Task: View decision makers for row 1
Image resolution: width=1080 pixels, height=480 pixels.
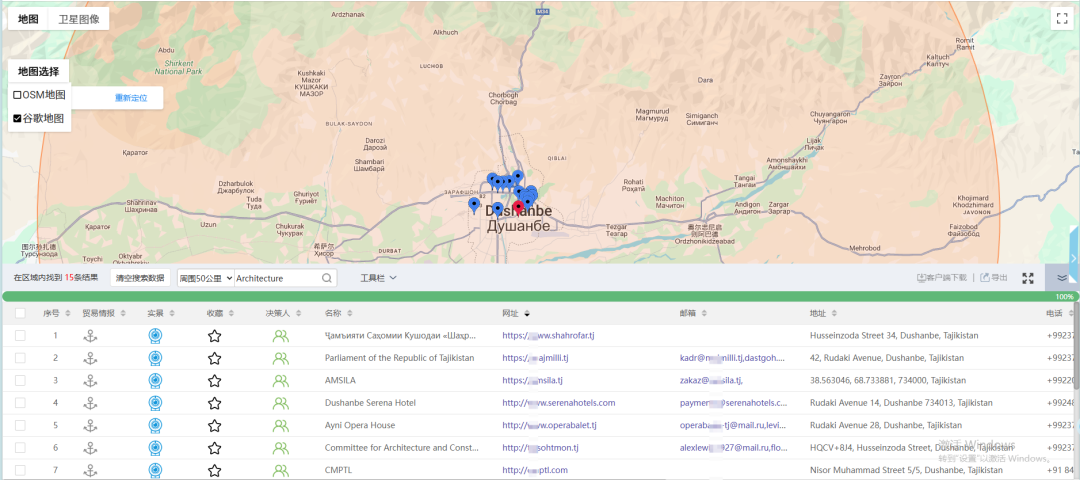Action: [x=280, y=336]
